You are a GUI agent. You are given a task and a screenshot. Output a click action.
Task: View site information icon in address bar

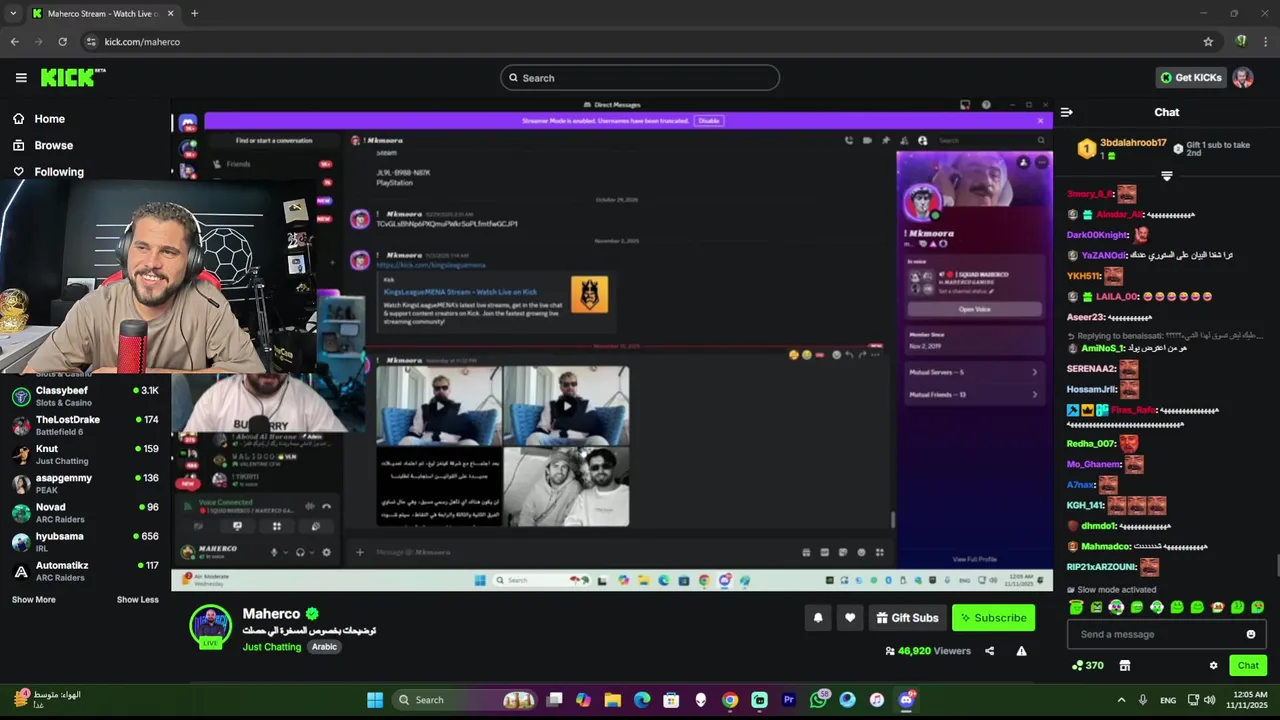tap(91, 42)
